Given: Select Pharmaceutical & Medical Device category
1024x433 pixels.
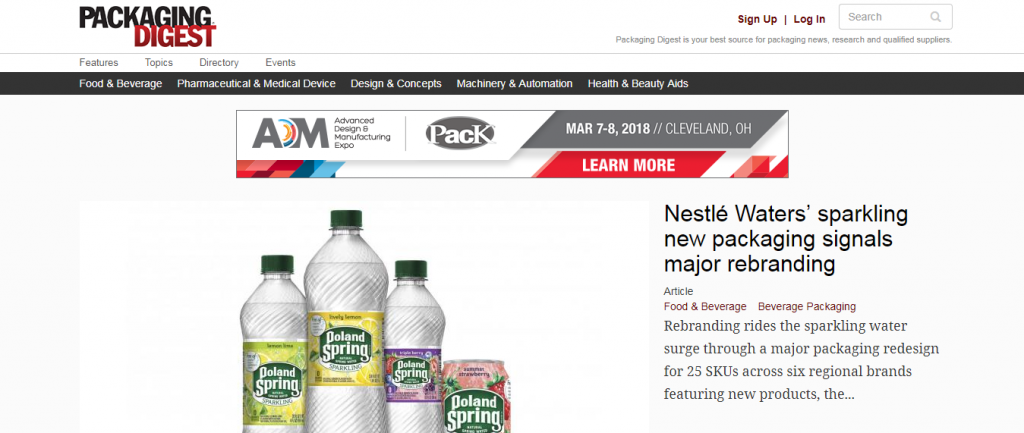Looking at the screenshot, I should click(x=256, y=84).
